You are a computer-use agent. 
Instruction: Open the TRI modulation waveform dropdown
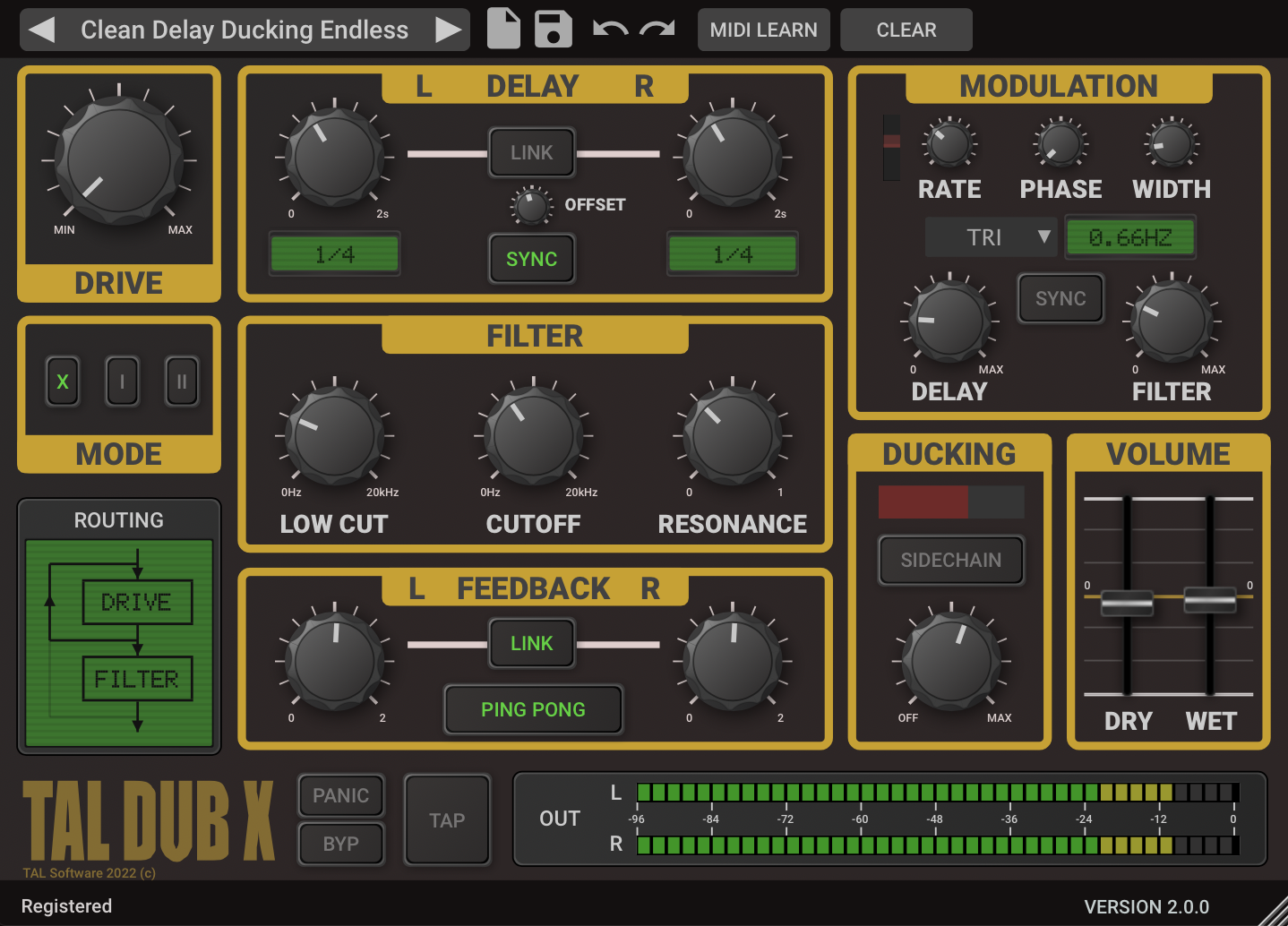pos(991,236)
